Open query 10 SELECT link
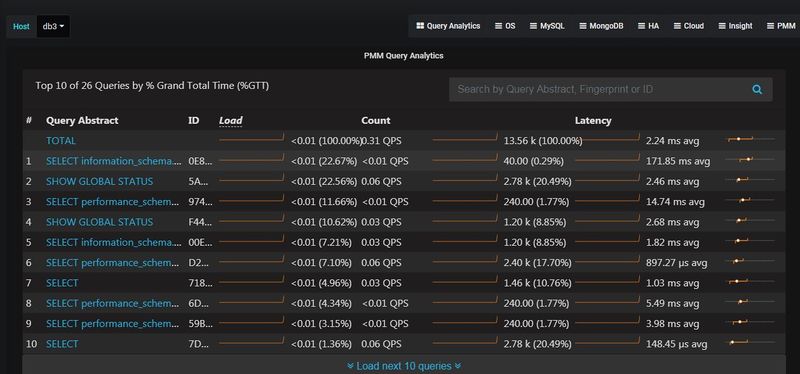Viewport: 800px width, 374px height. pos(62,344)
